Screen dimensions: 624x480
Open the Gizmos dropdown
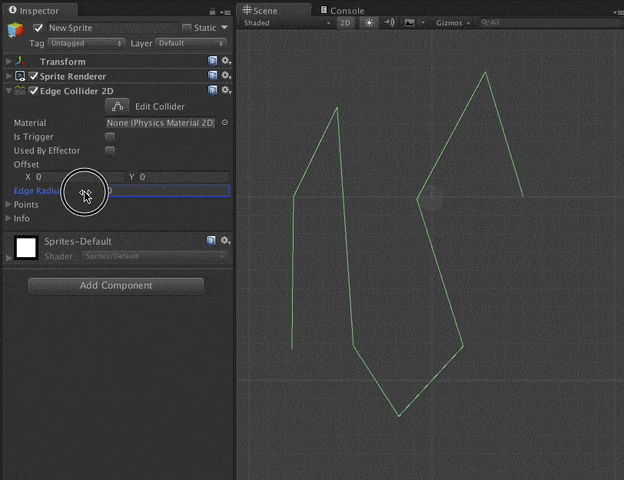pos(453,23)
